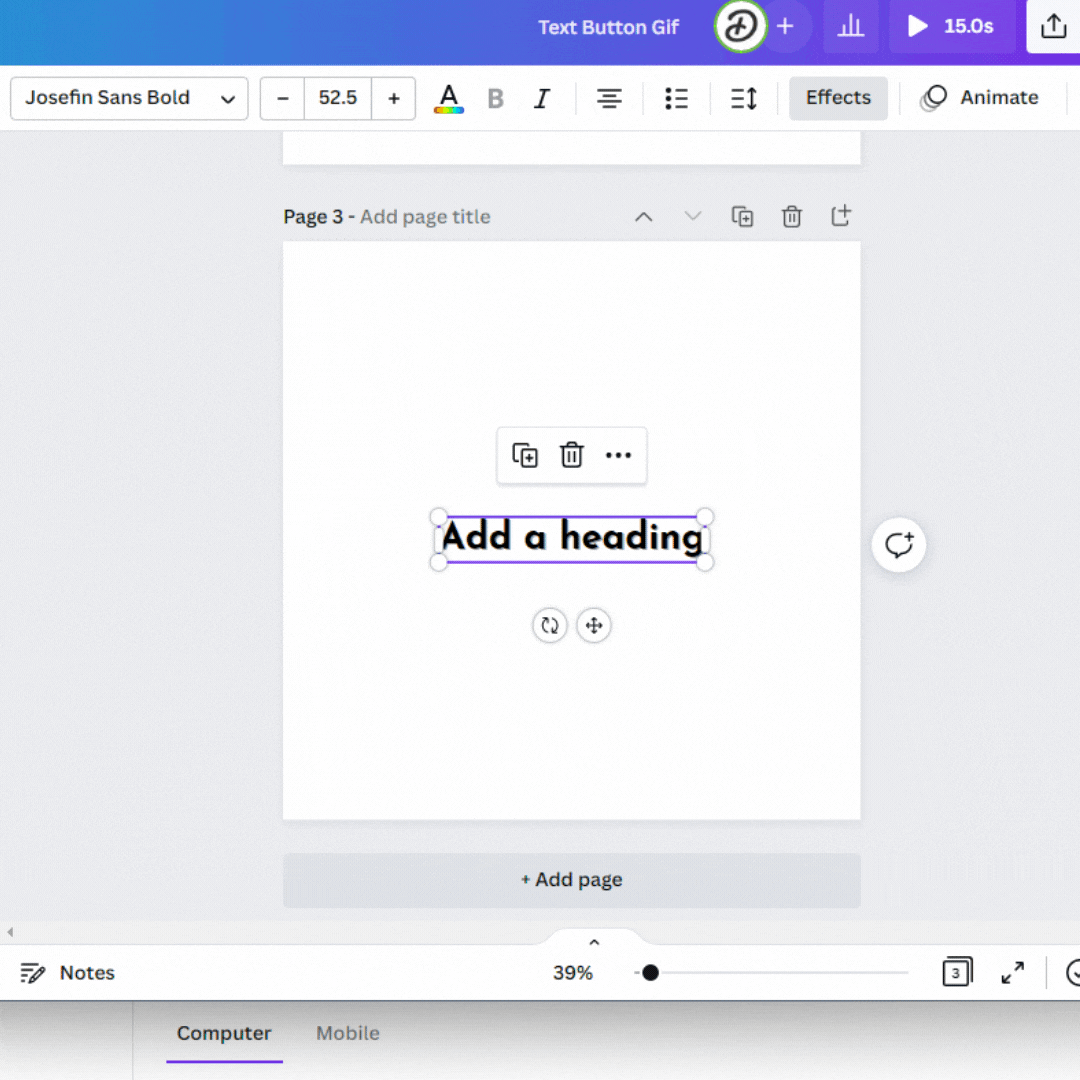Image resolution: width=1080 pixels, height=1080 pixels.
Task: Decrease font size with minus button
Action: [282, 98]
